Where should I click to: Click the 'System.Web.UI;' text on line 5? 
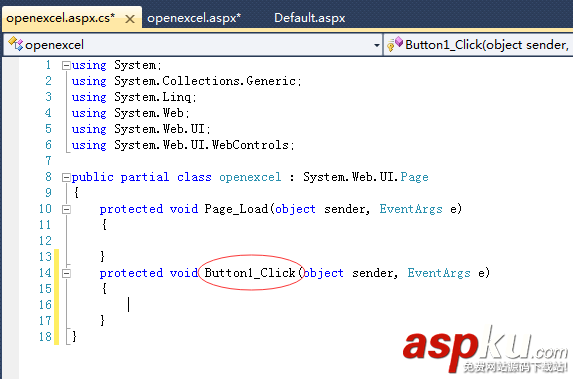[x=162, y=129]
